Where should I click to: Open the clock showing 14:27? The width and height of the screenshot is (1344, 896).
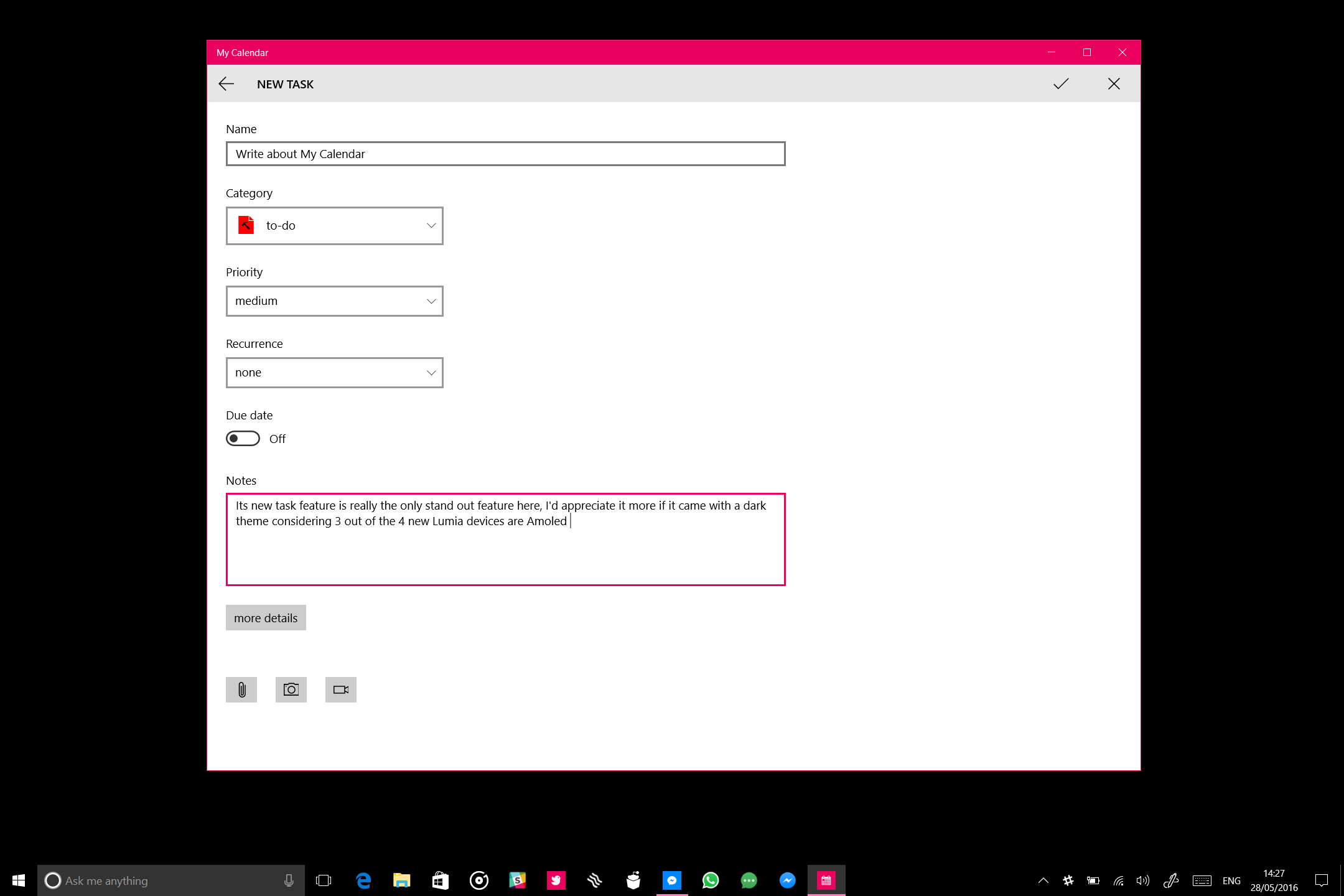point(1274,880)
